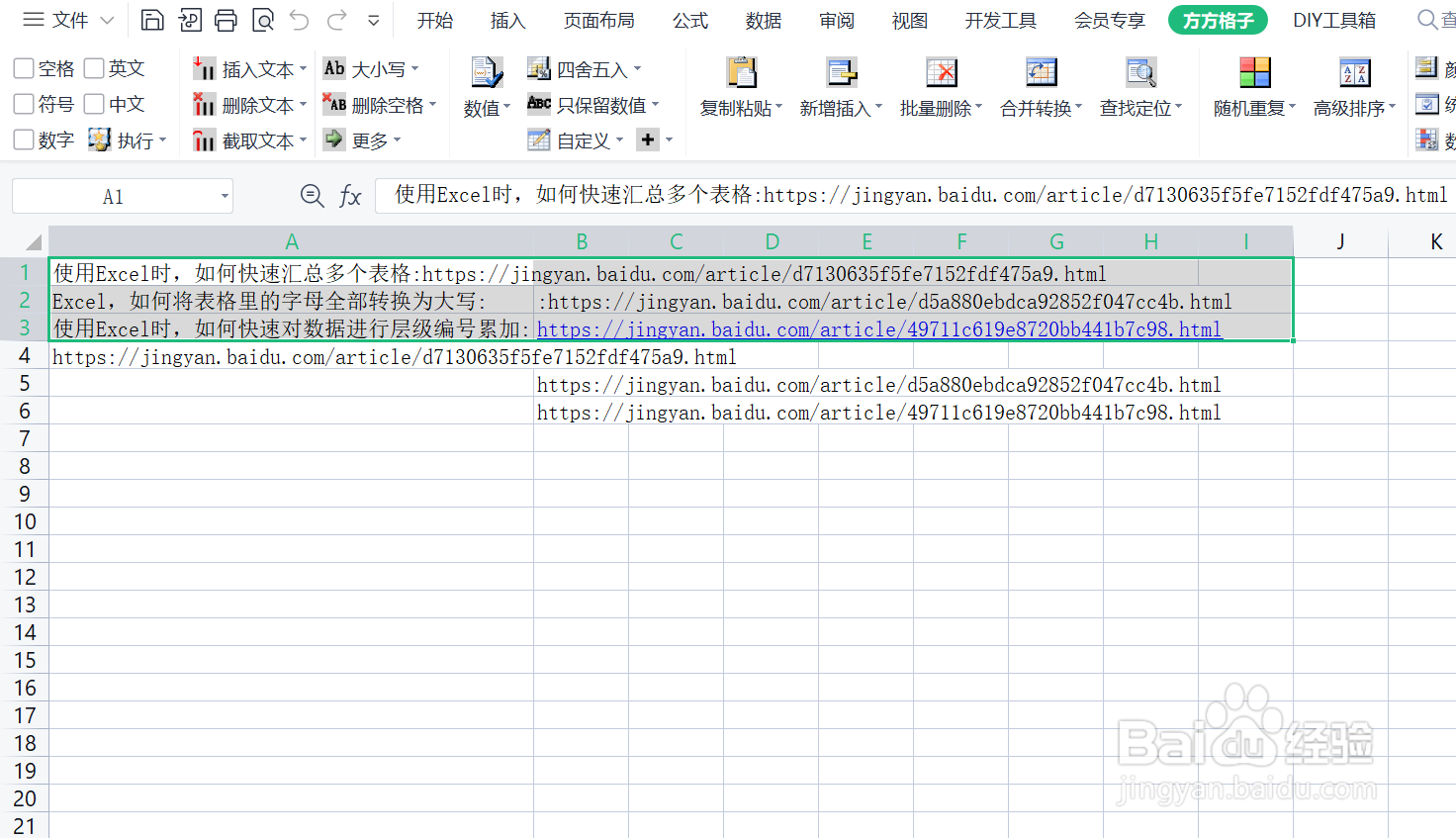The image size is (1456, 838).
Task: Click the 复制粘贴 clipboard icon
Action: click(x=742, y=72)
